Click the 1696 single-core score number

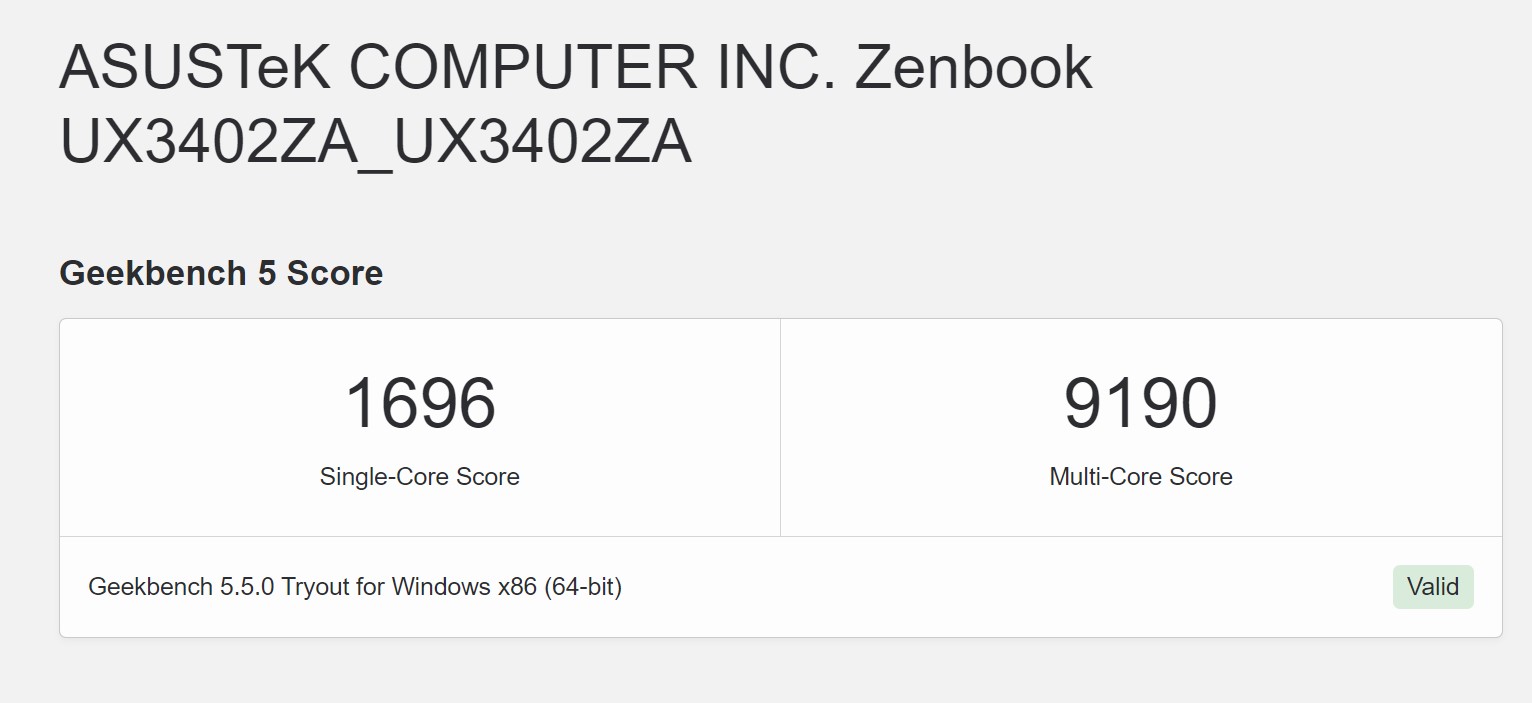pos(420,404)
